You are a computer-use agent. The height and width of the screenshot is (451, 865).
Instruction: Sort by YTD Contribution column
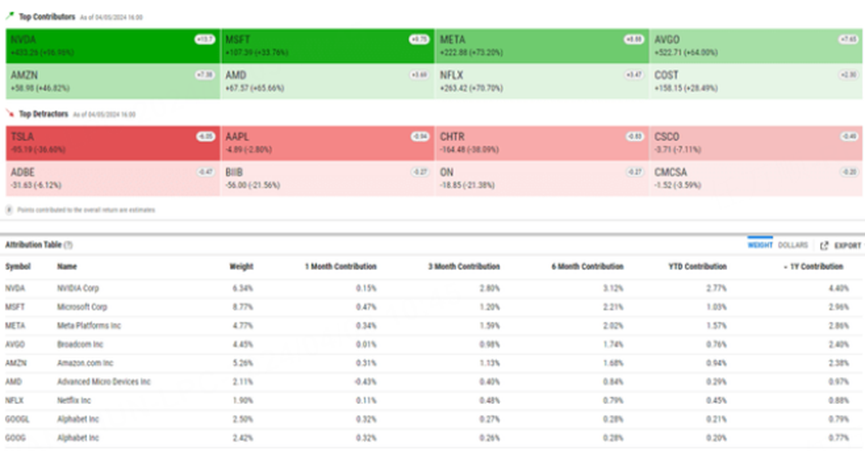697,266
